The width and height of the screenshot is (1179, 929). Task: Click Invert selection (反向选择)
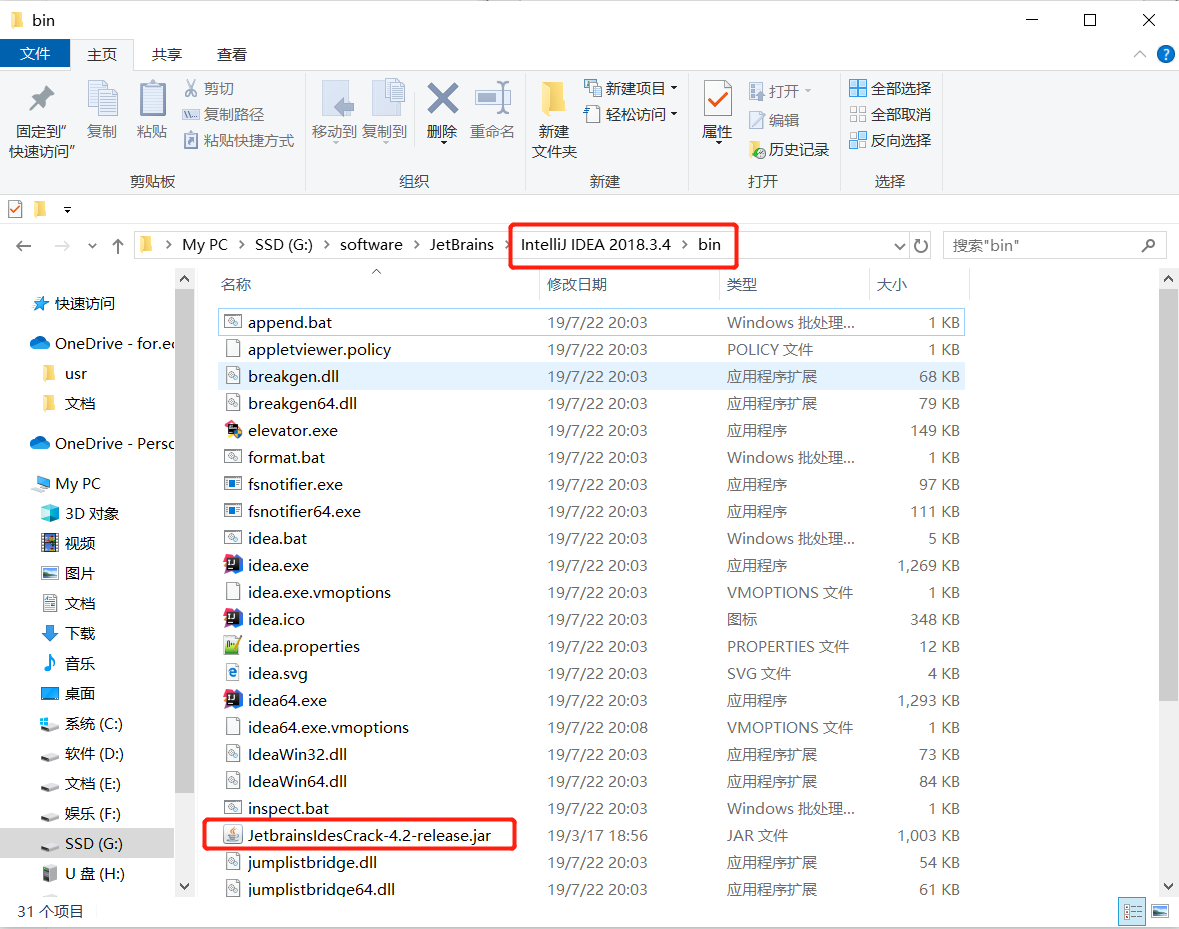pyautogui.click(x=890, y=141)
